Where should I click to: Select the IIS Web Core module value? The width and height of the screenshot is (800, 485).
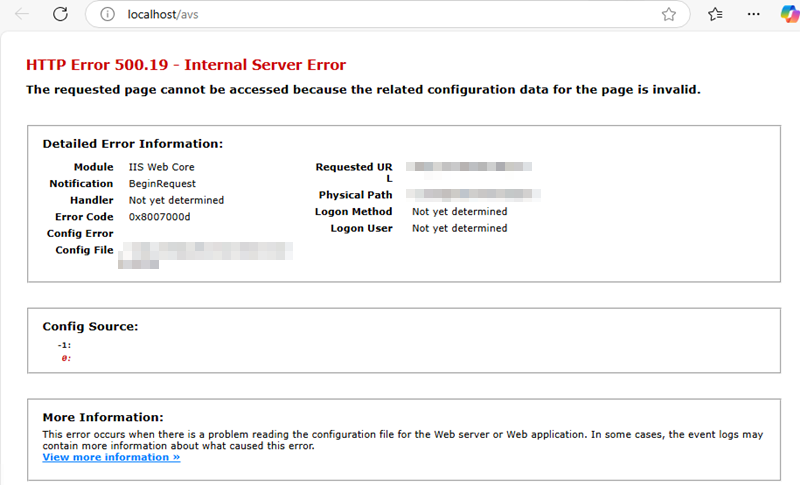161,167
